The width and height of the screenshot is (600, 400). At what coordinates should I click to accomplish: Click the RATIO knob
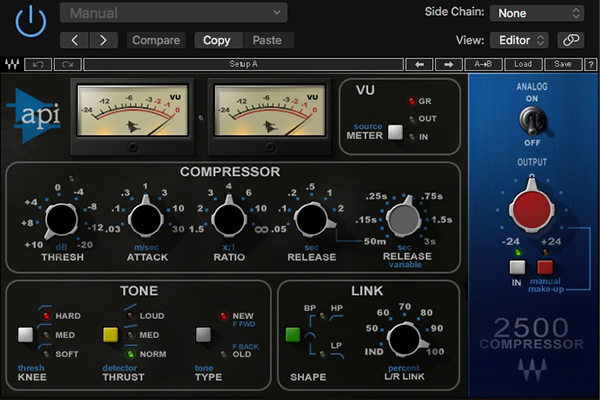point(229,219)
